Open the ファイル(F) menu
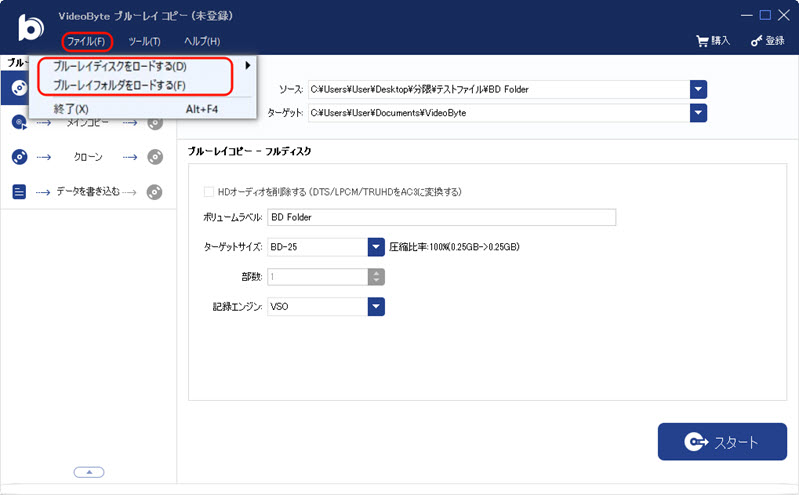This screenshot has height=495, width=799. (86, 41)
